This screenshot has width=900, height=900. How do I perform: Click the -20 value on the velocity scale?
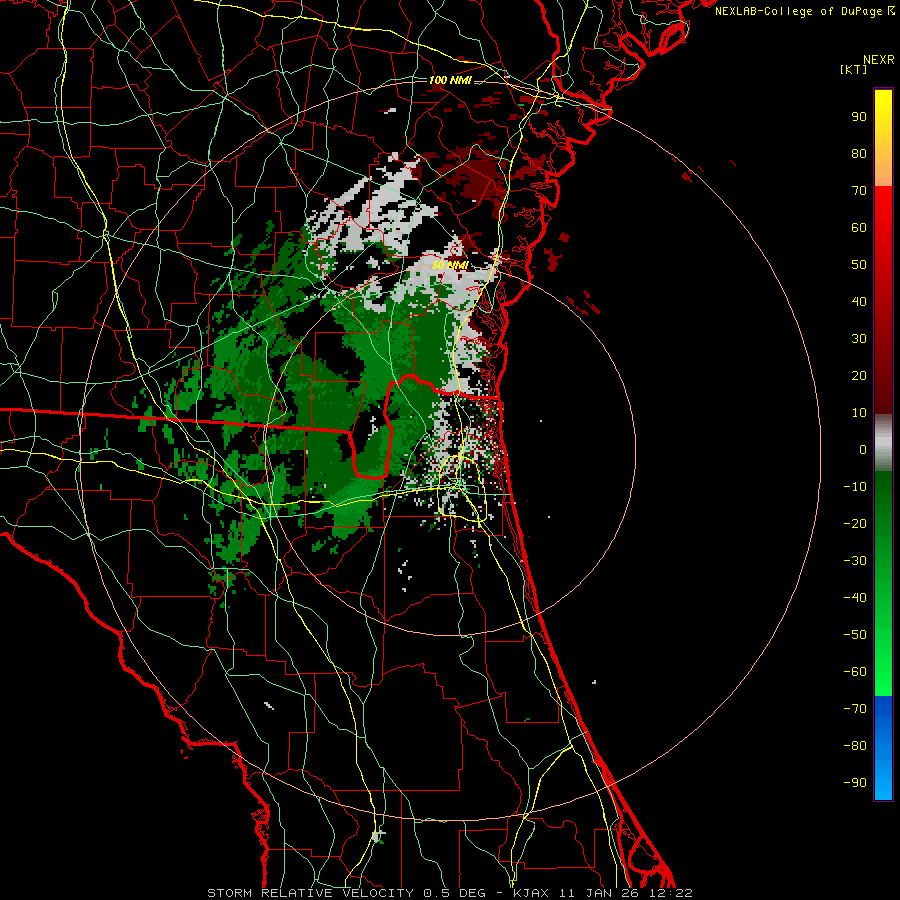855,524
